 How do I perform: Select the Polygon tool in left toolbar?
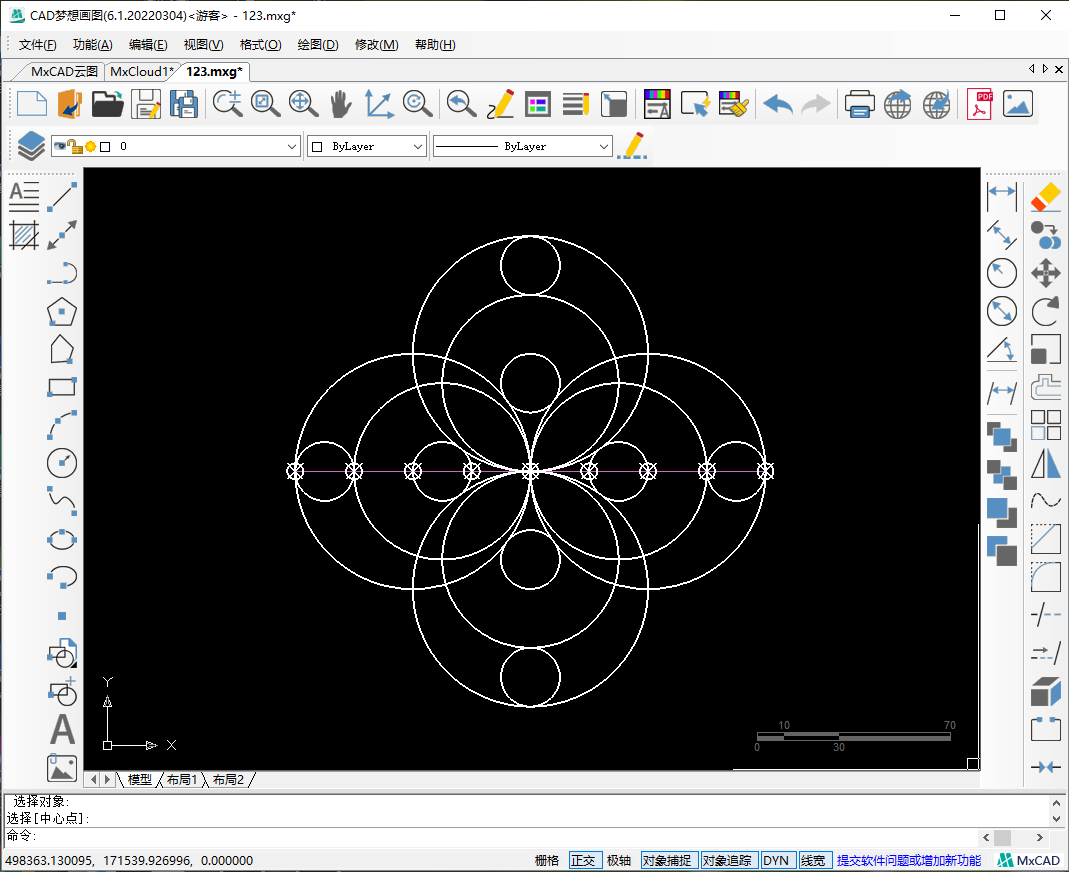point(62,311)
